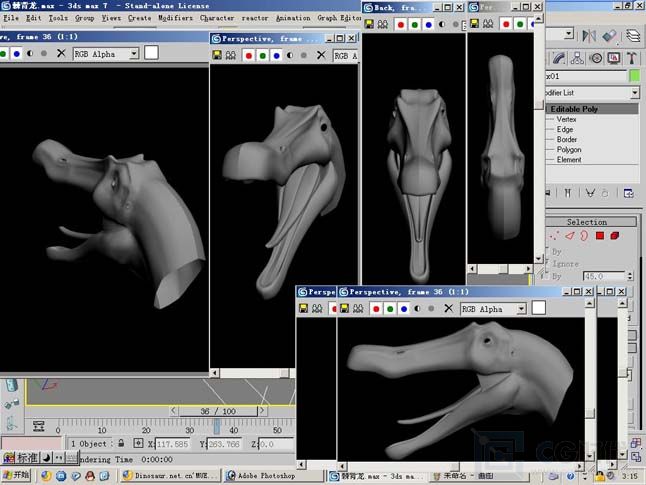The height and width of the screenshot is (485, 646).
Task: Select Edge sub-object icon in the Selection rollout
Action: [x=570, y=236]
